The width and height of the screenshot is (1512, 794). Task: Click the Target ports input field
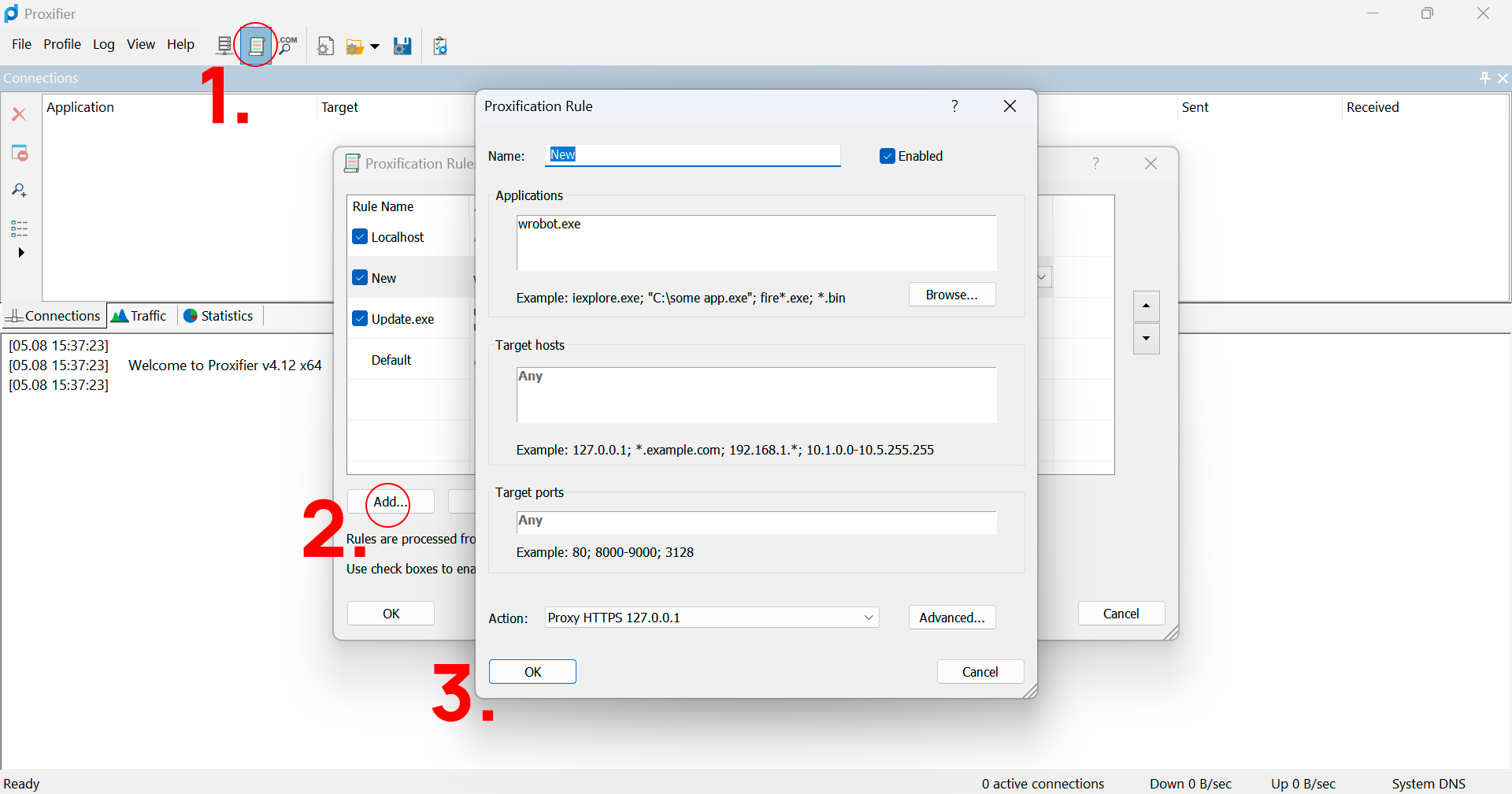(x=756, y=522)
